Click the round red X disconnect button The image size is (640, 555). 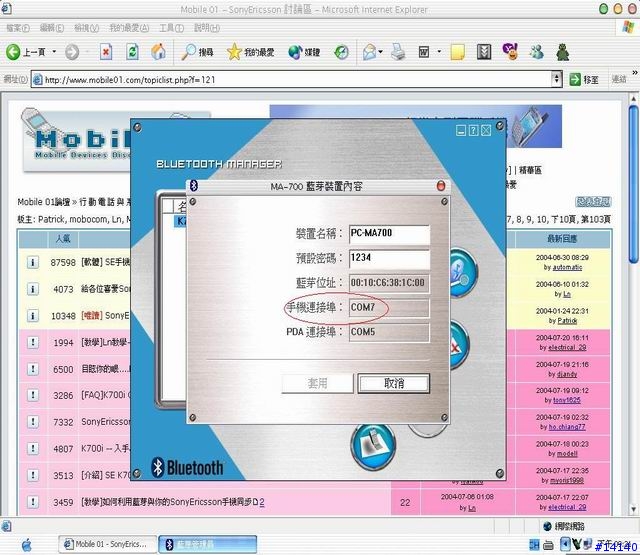460,345
